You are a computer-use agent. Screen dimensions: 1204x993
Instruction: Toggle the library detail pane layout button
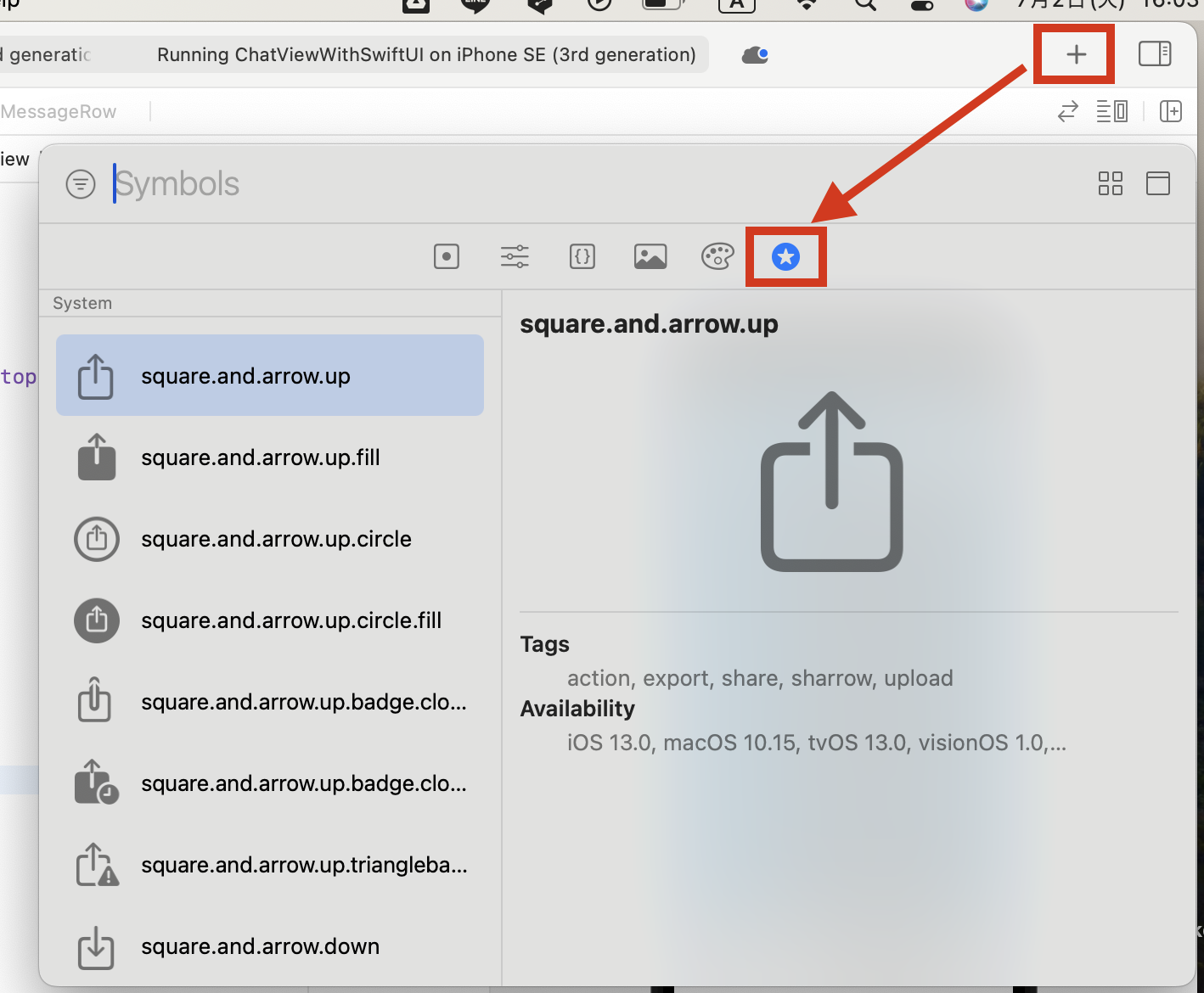[x=1158, y=183]
